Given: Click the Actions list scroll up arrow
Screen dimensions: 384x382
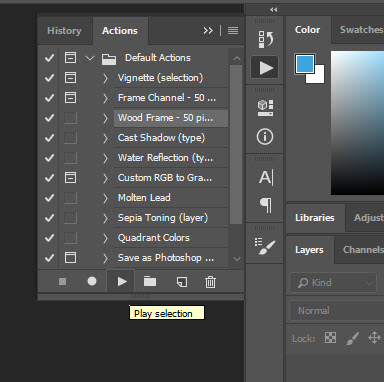Looking at the screenshot, I should coord(237,58).
